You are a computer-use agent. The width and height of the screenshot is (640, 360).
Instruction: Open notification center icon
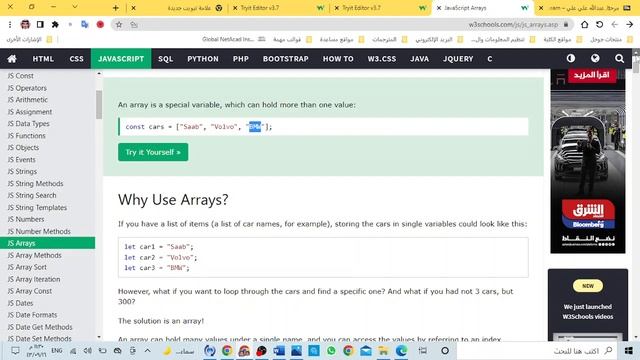click(15, 351)
